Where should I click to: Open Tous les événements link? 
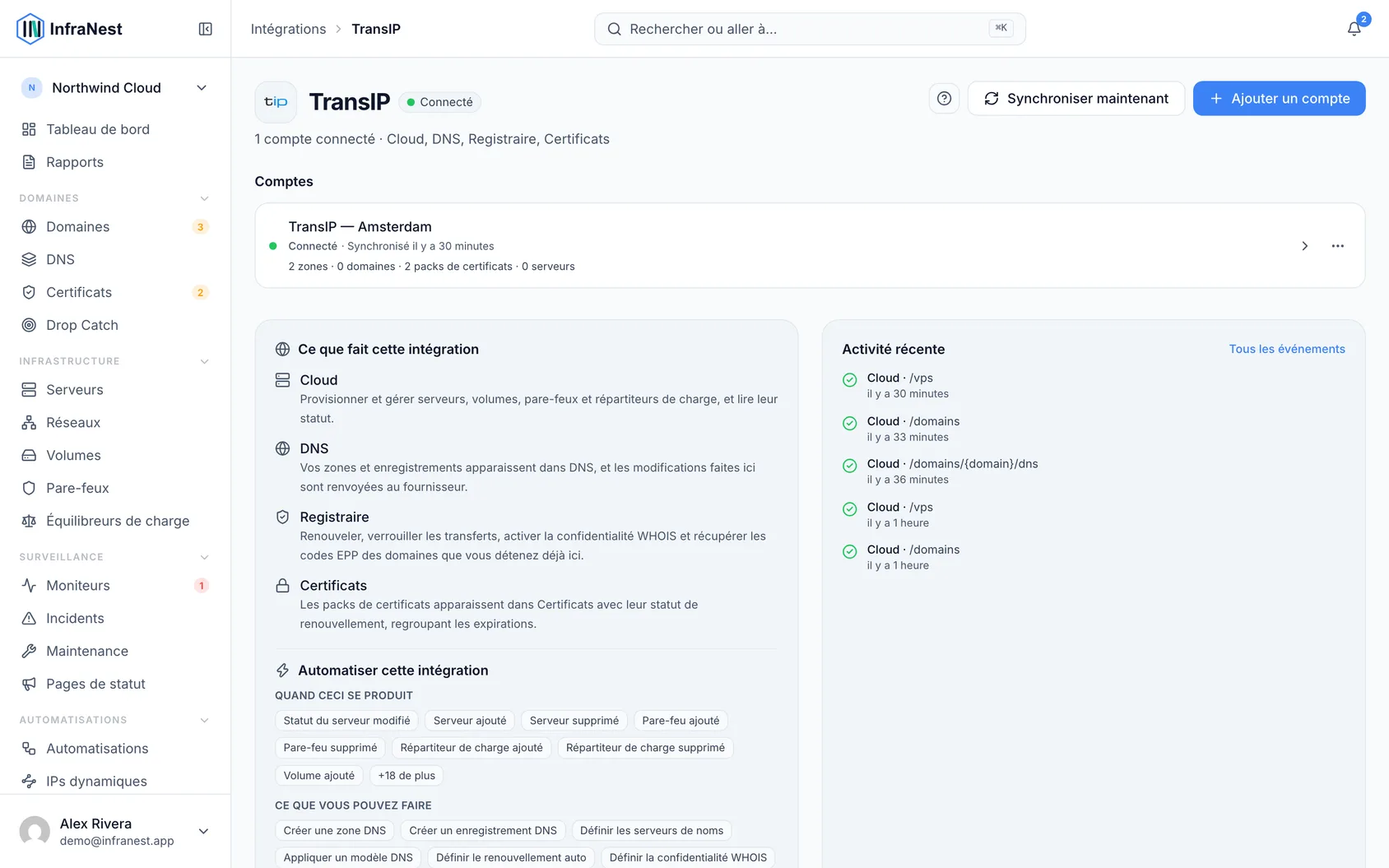[x=1287, y=349]
